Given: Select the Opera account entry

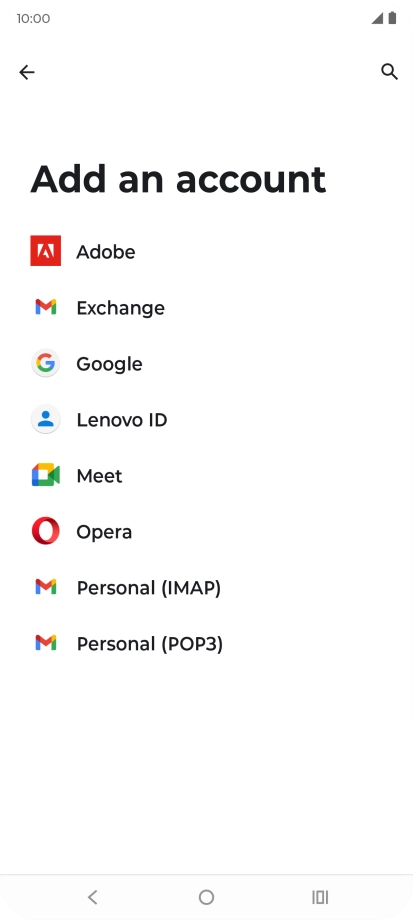Looking at the screenshot, I should (206, 532).
